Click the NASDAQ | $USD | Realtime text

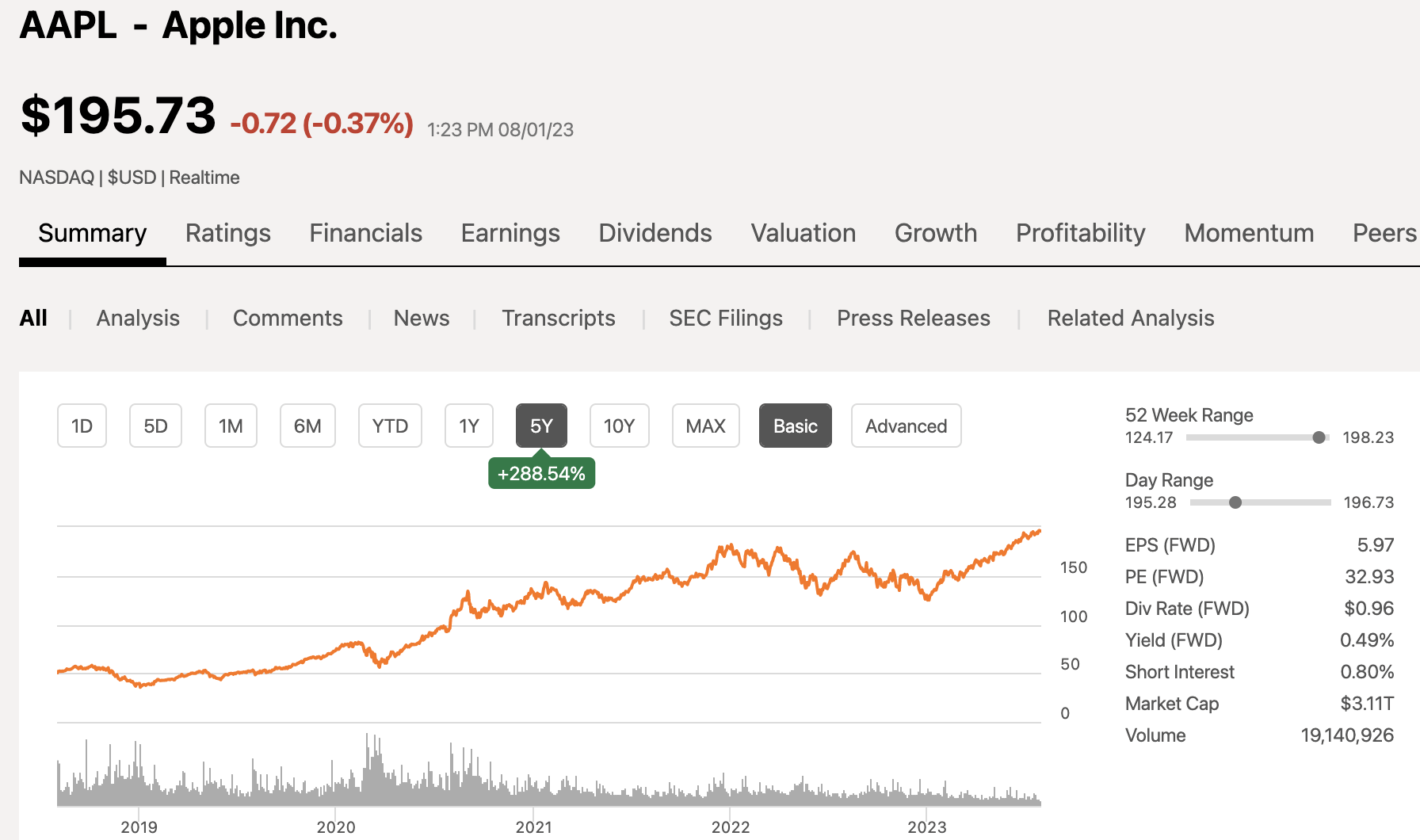pos(129,178)
